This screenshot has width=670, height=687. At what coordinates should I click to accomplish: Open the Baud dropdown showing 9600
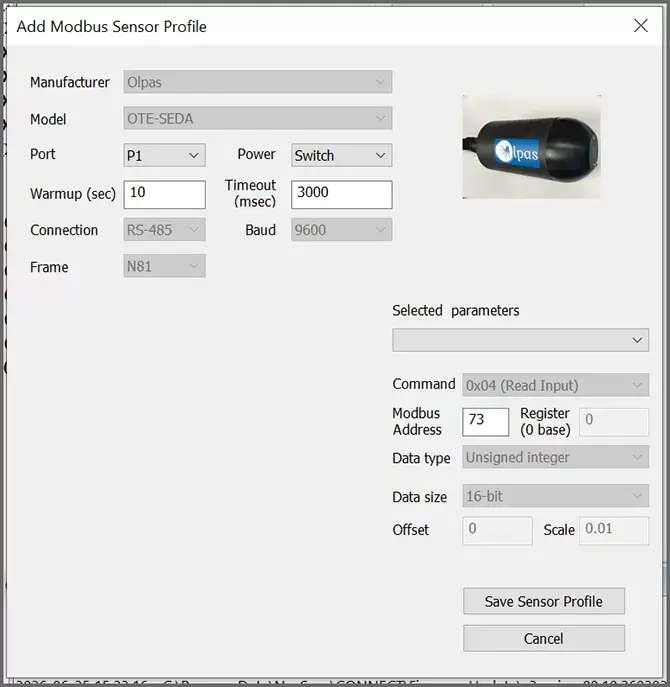[x=341, y=230]
